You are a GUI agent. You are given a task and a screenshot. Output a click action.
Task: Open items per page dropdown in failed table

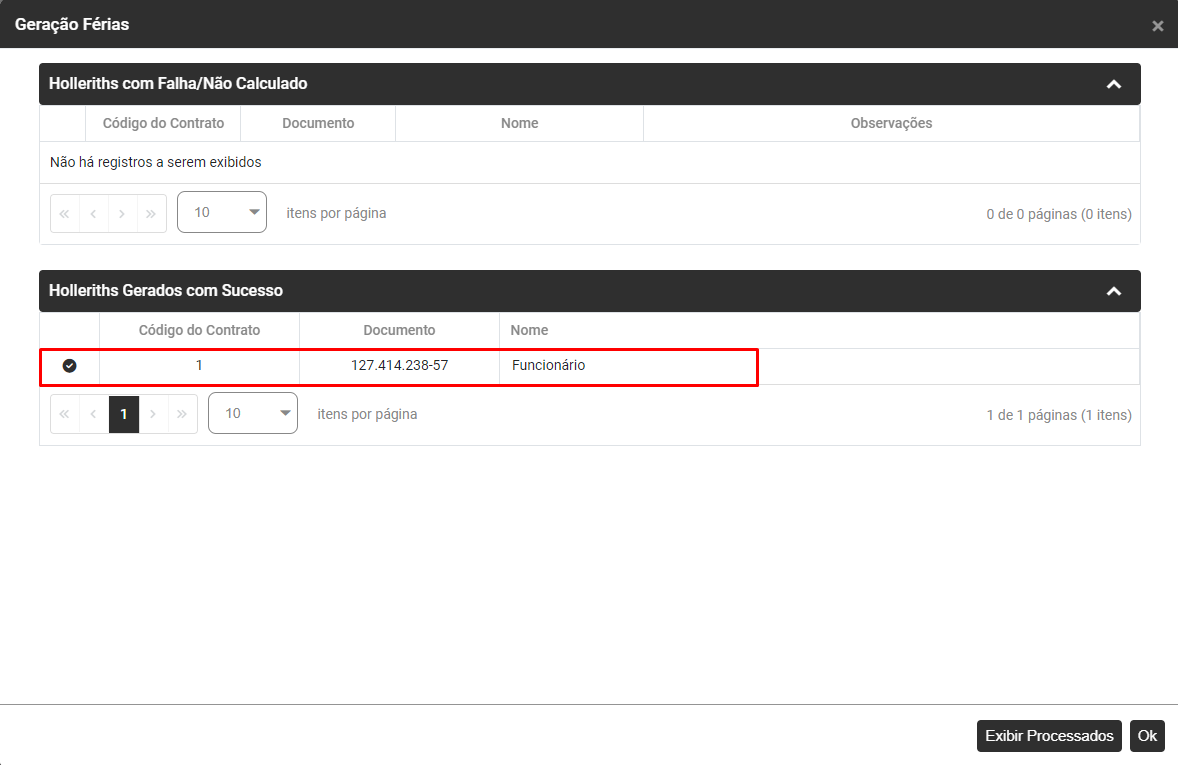222,213
